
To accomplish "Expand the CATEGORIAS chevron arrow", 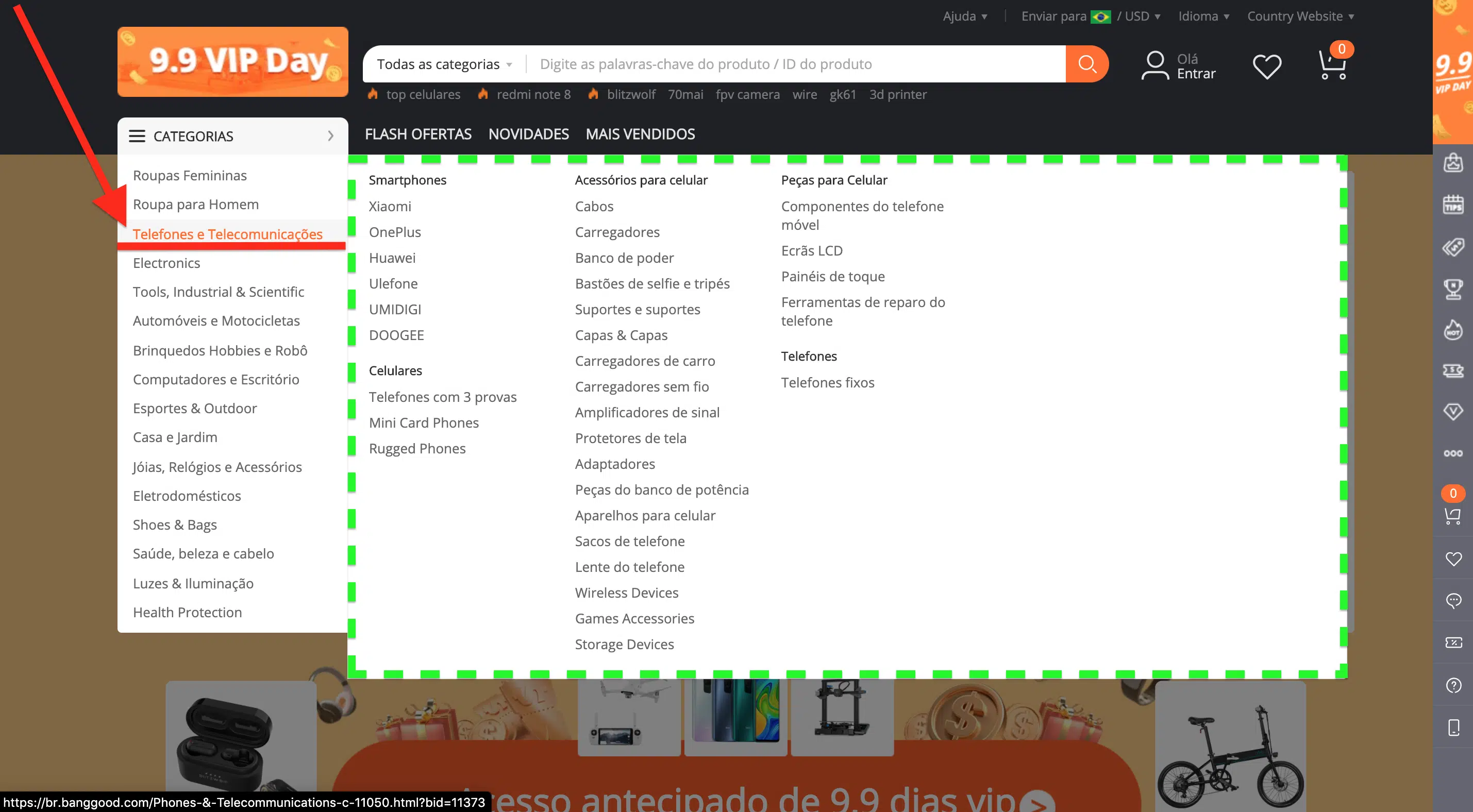I will [330, 136].
